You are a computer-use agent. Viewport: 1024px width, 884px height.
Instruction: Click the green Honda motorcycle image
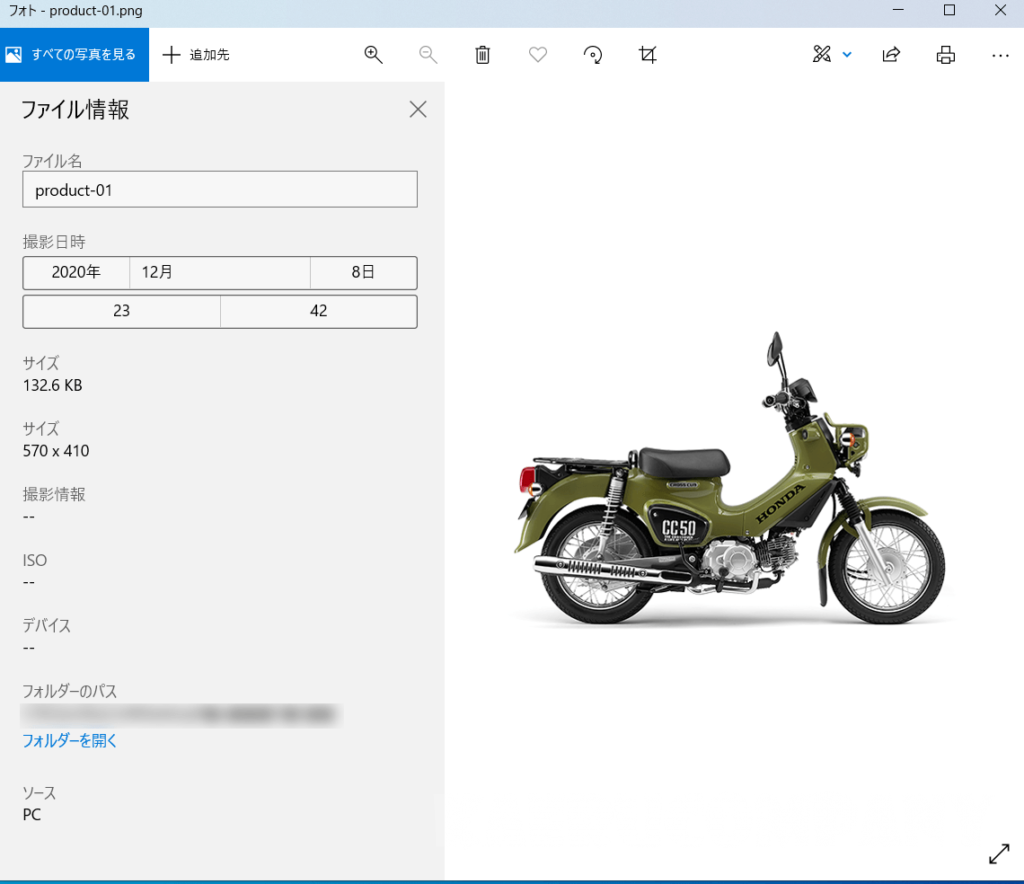tap(730, 500)
